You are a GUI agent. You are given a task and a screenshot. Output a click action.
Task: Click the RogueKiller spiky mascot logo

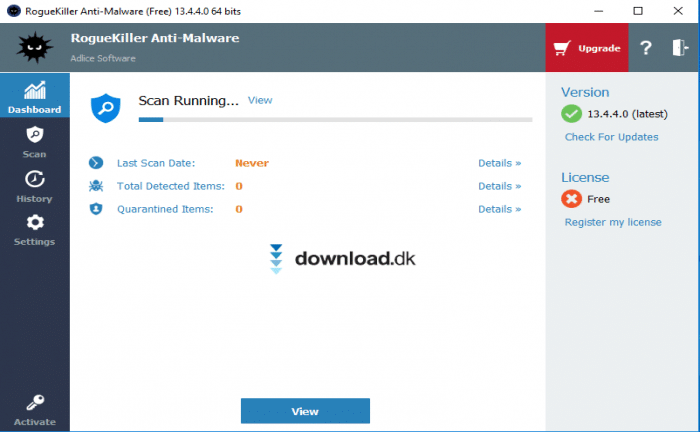34,47
